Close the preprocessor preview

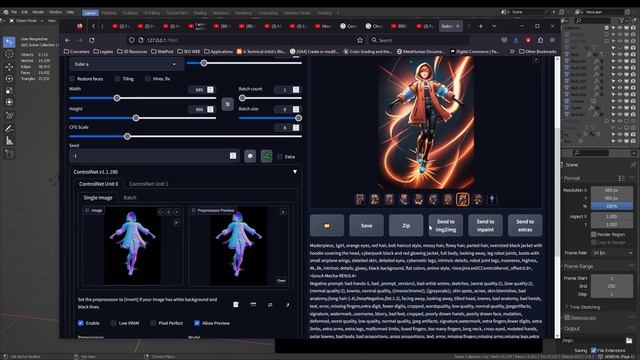281,280
